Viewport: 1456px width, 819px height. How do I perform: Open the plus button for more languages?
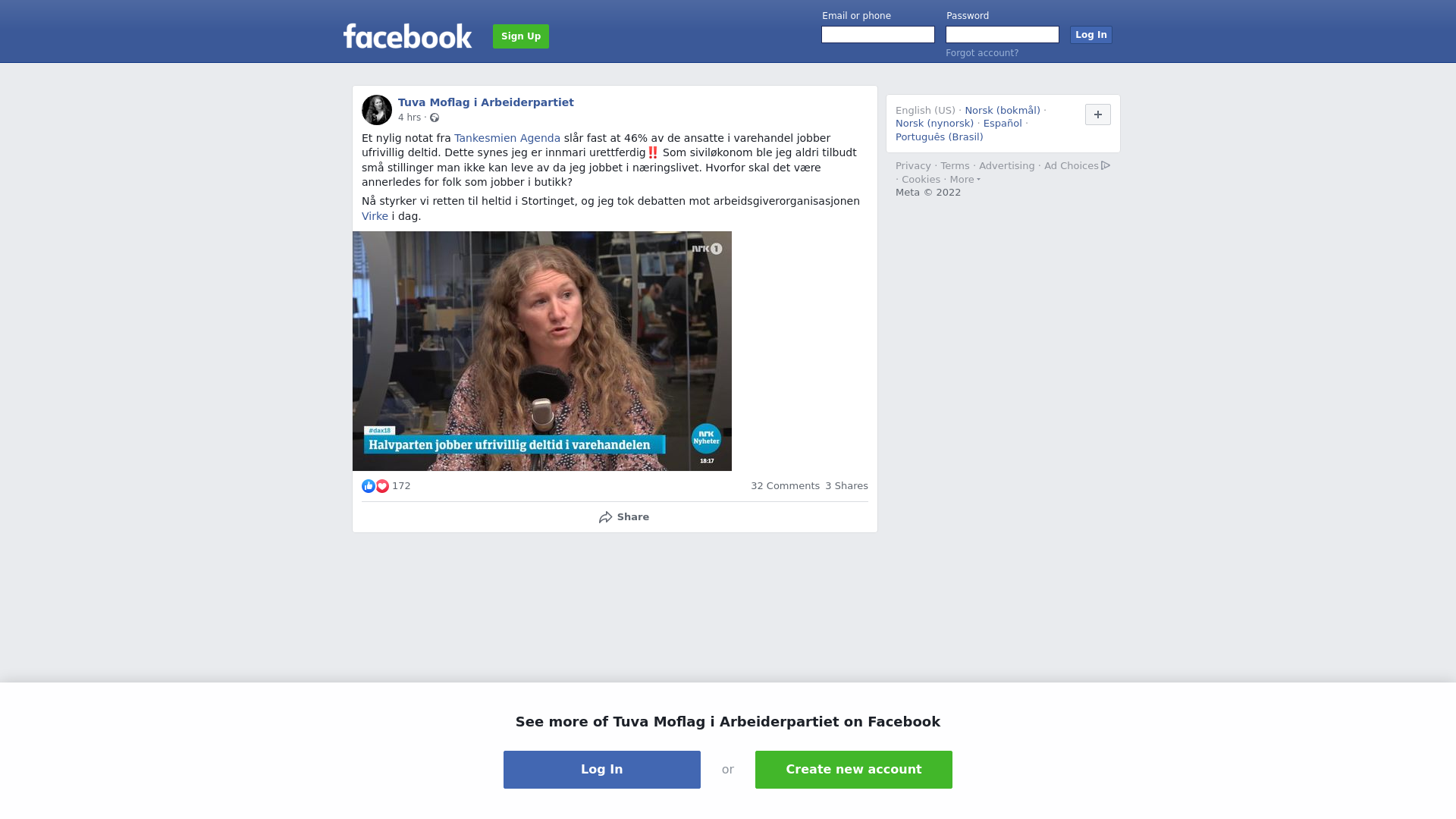pyautogui.click(x=1097, y=115)
